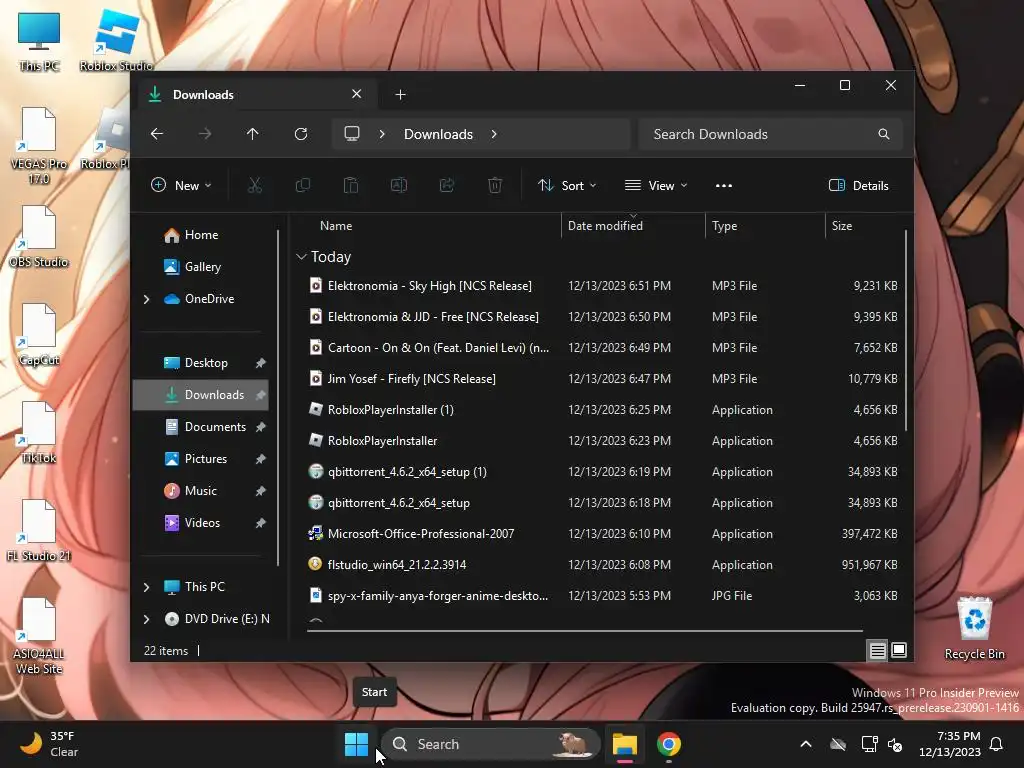Screen dimensions: 1024x768
Task: Open the notification bell
Action: (997, 744)
